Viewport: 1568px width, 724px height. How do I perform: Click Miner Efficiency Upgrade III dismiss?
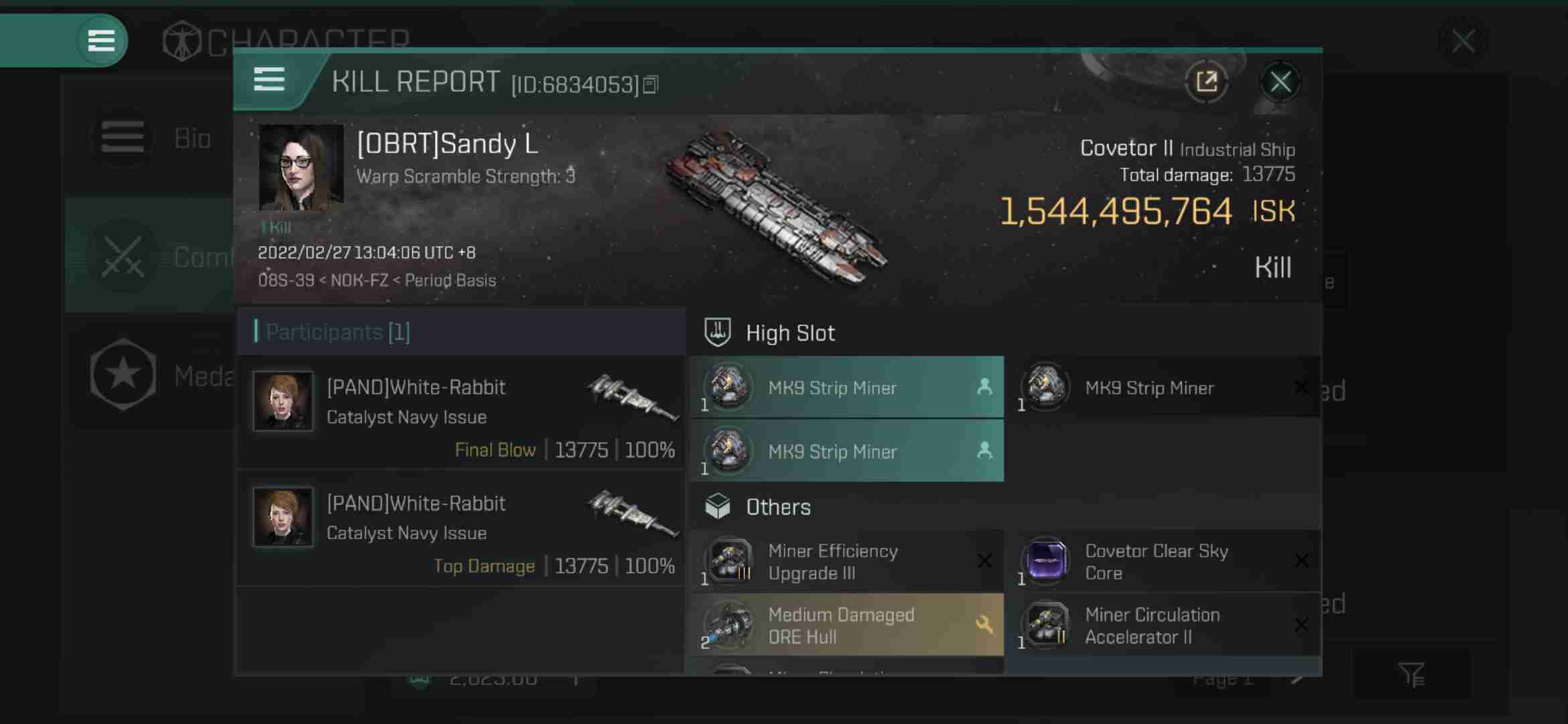tap(984, 560)
